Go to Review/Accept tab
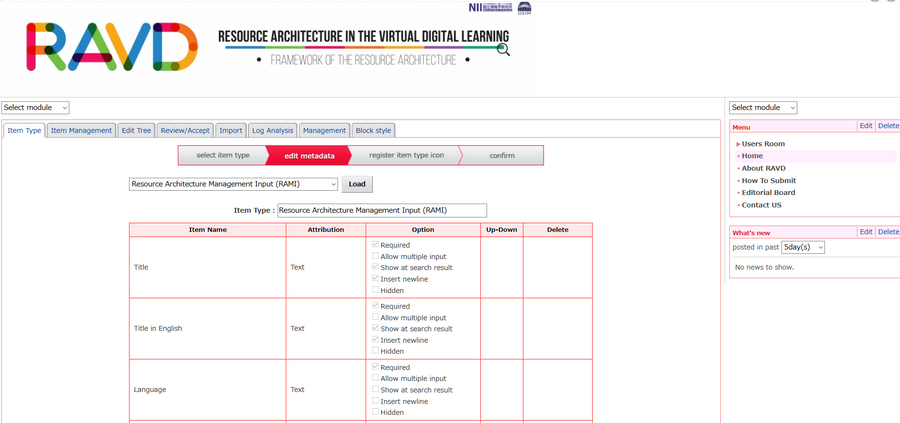 (185, 130)
